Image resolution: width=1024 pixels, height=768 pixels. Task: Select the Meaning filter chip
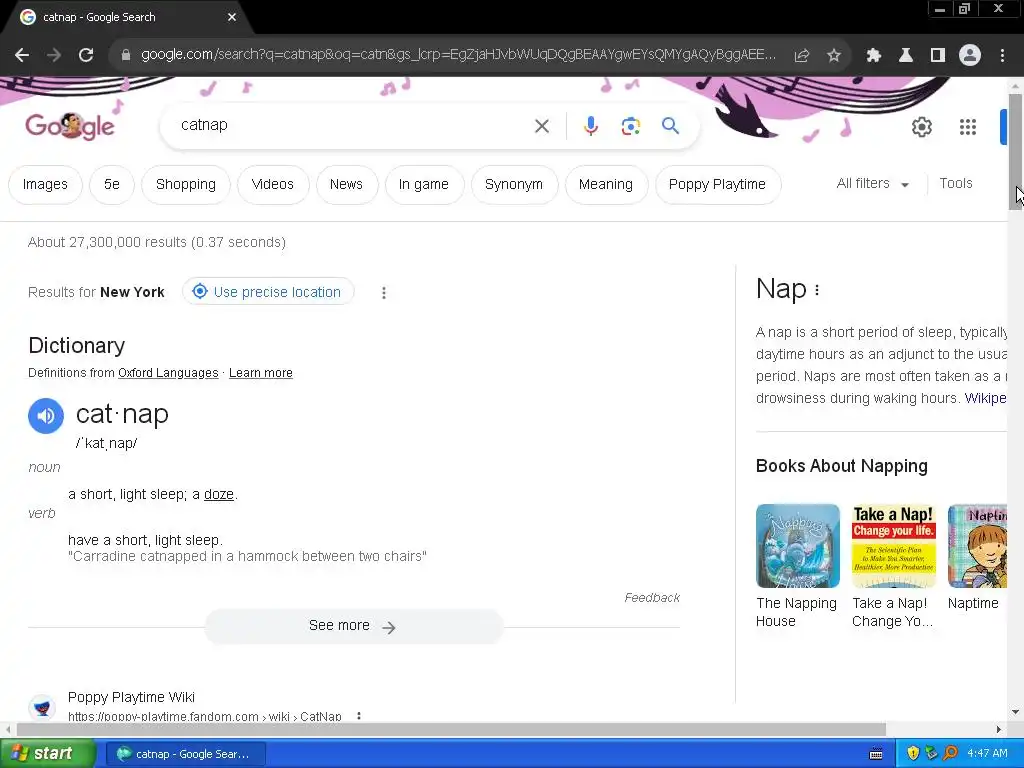(x=606, y=185)
